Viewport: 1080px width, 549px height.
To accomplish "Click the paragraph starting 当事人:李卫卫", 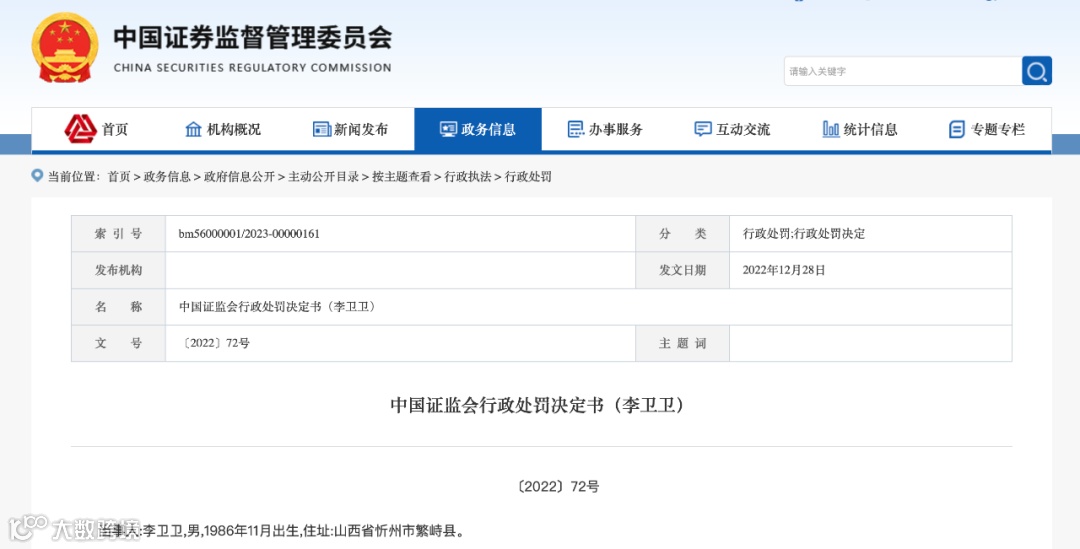I will coord(282,530).
